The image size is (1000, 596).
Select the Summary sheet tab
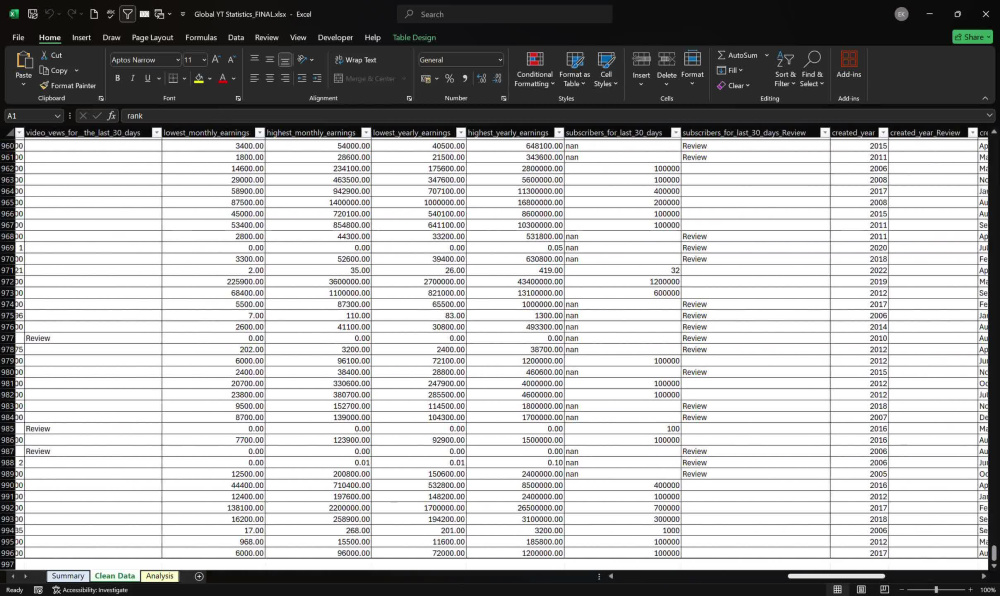pyautogui.click(x=68, y=576)
